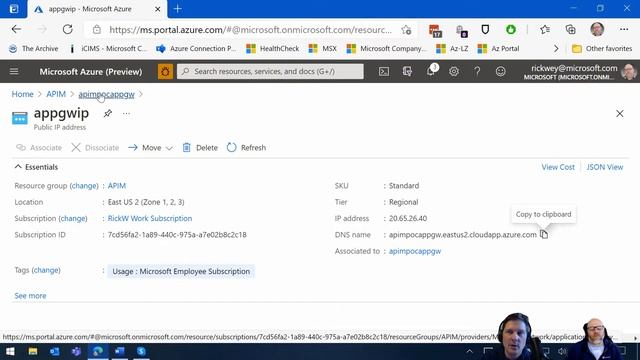
Task: Show more bookmarks bar overflow chevron
Action: tap(556, 49)
